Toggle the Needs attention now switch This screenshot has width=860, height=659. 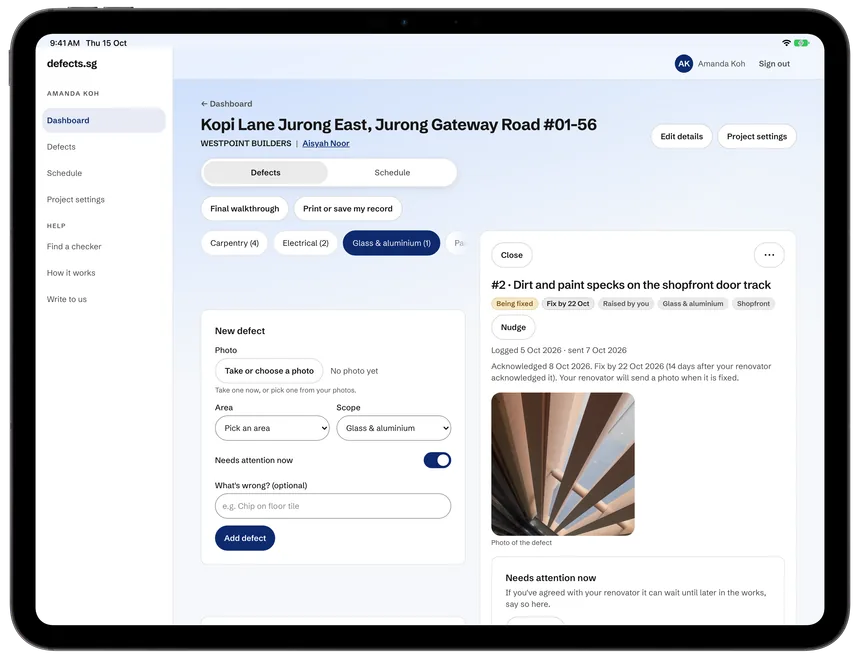tap(437, 460)
